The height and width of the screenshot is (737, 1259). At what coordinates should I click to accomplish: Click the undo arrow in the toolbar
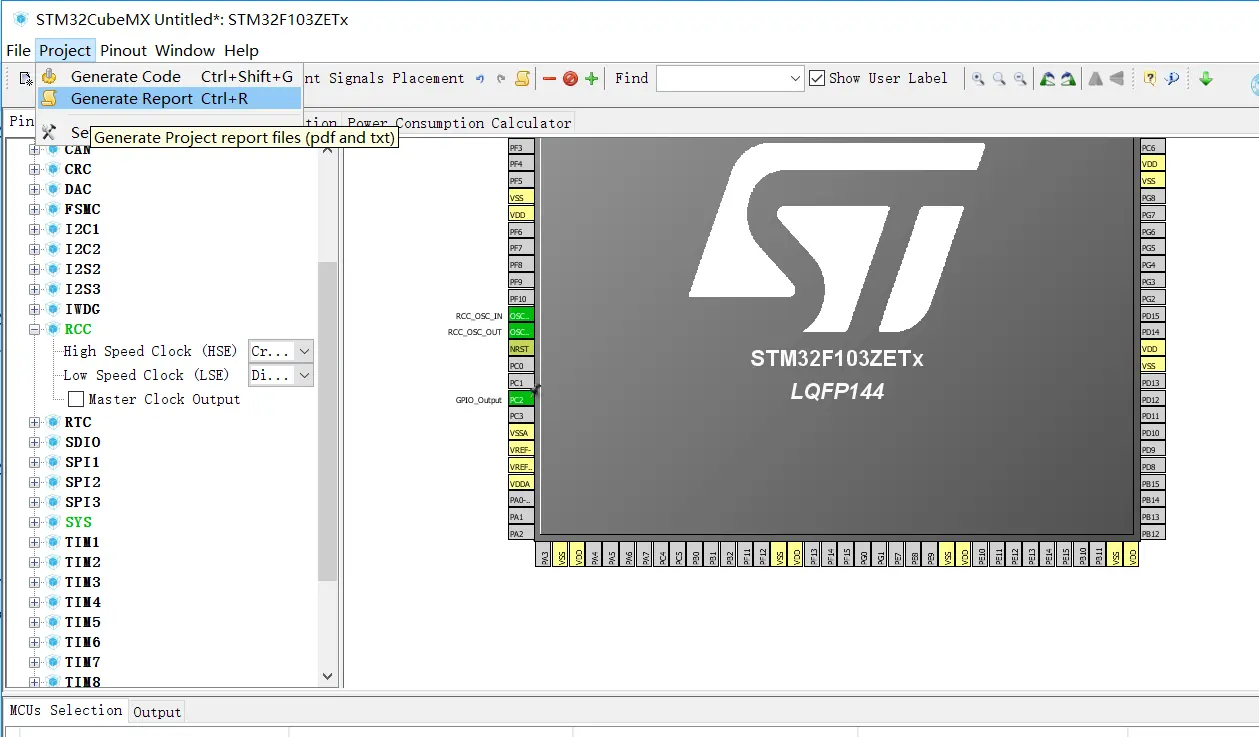[x=480, y=78]
